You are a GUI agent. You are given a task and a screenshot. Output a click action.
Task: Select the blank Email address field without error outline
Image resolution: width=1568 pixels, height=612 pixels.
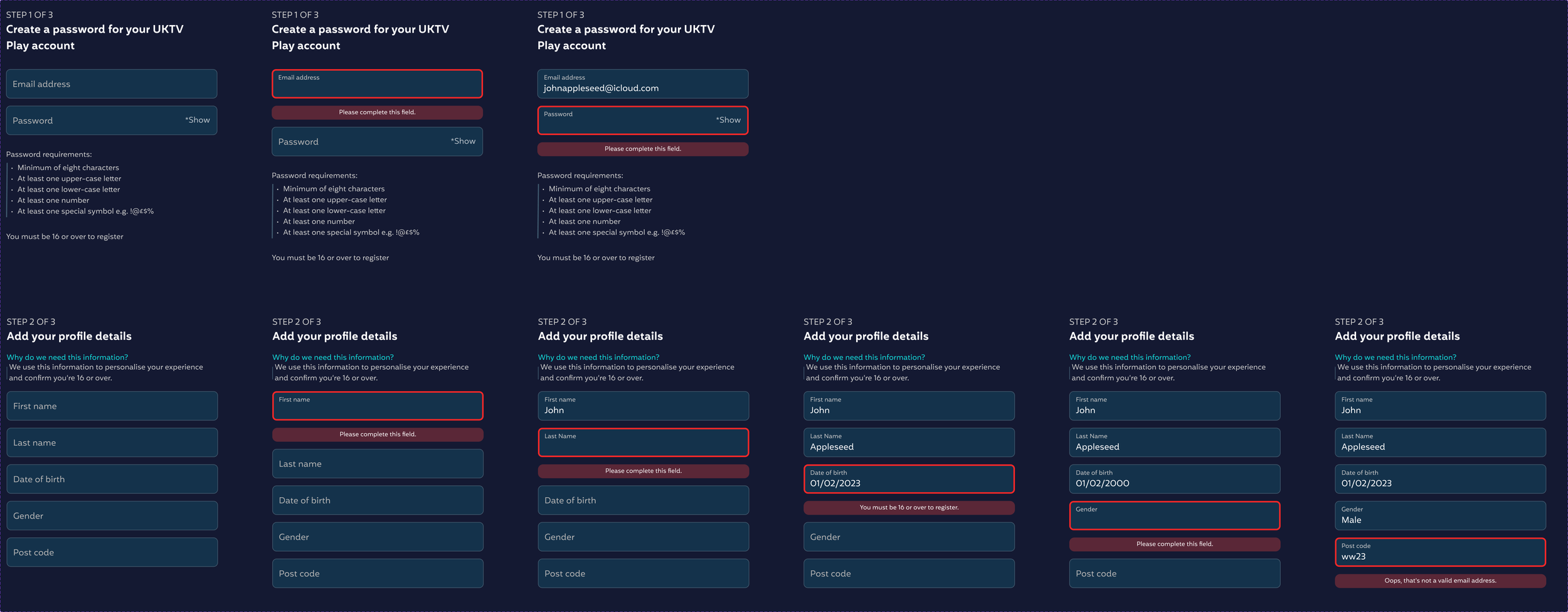(x=112, y=83)
